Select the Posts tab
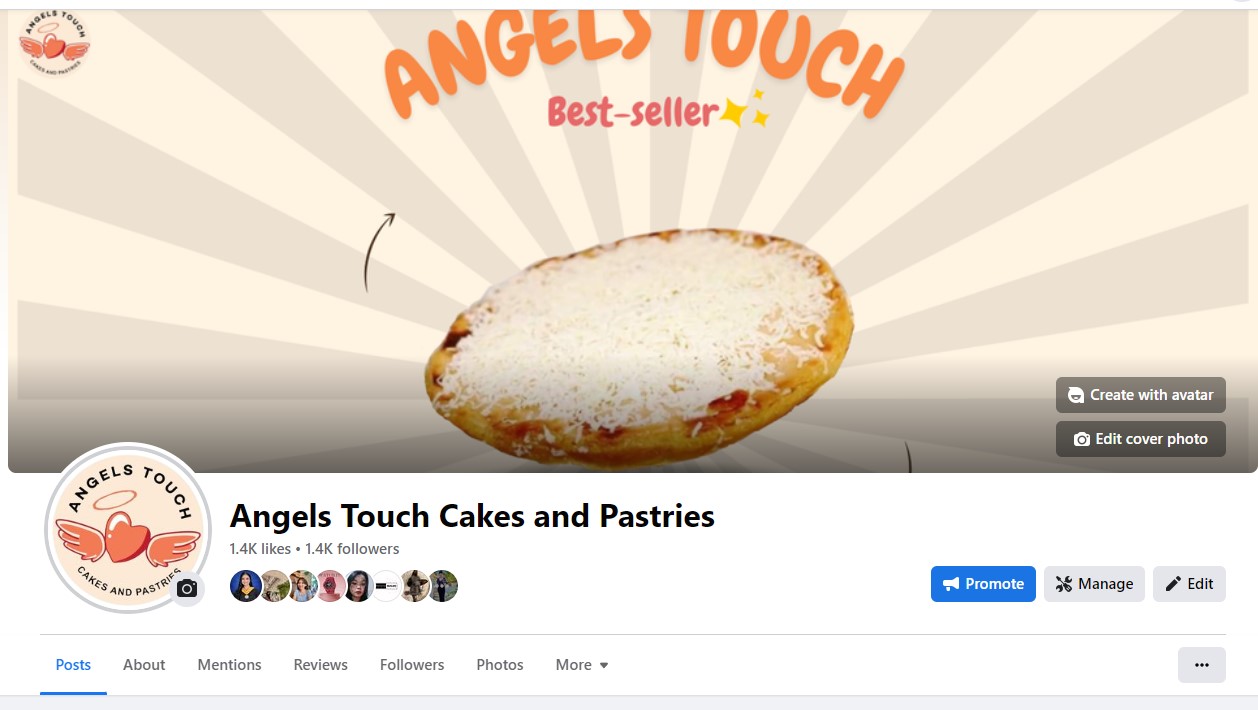 point(73,665)
